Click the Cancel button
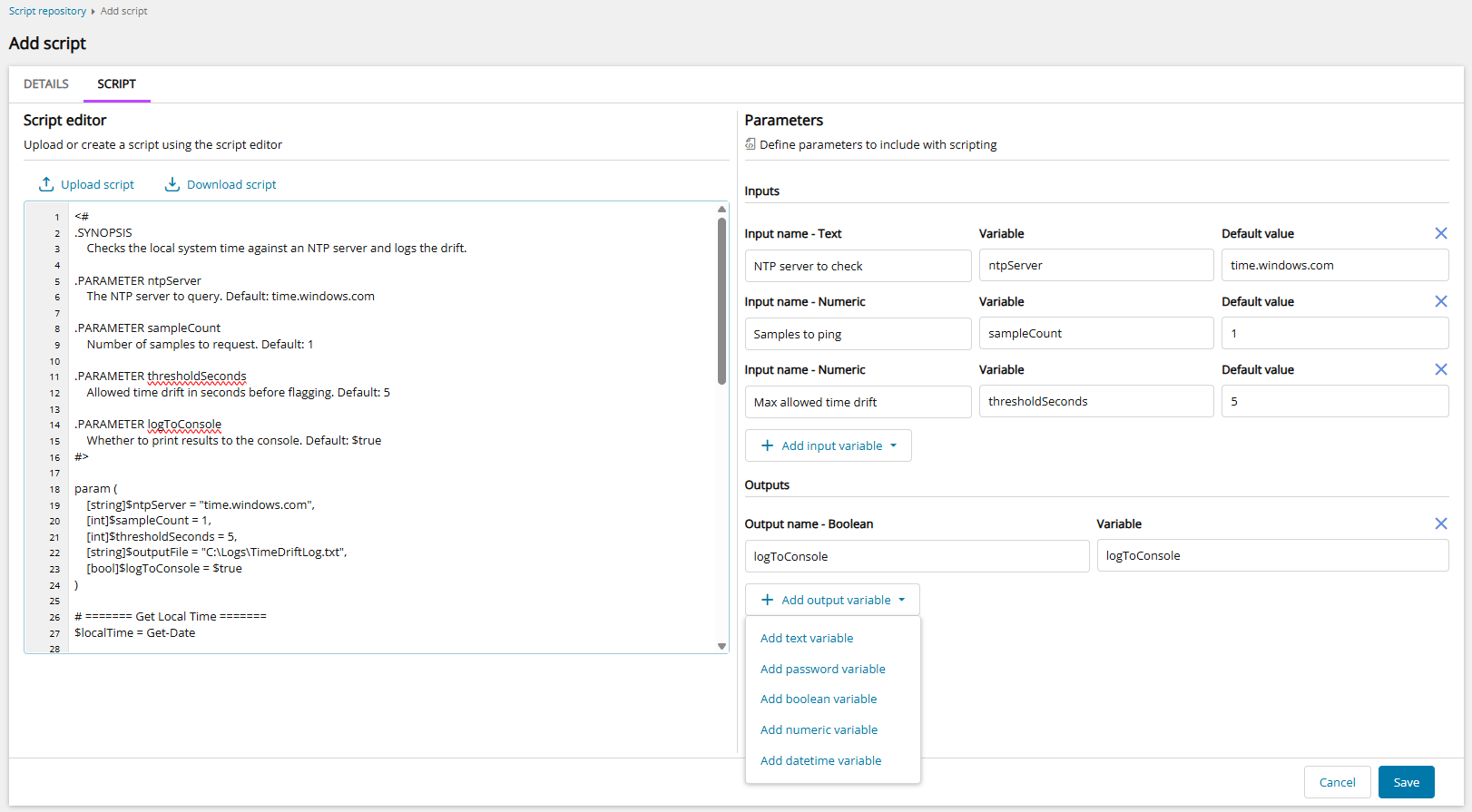Screen dimensions: 1472x812 1337,782
